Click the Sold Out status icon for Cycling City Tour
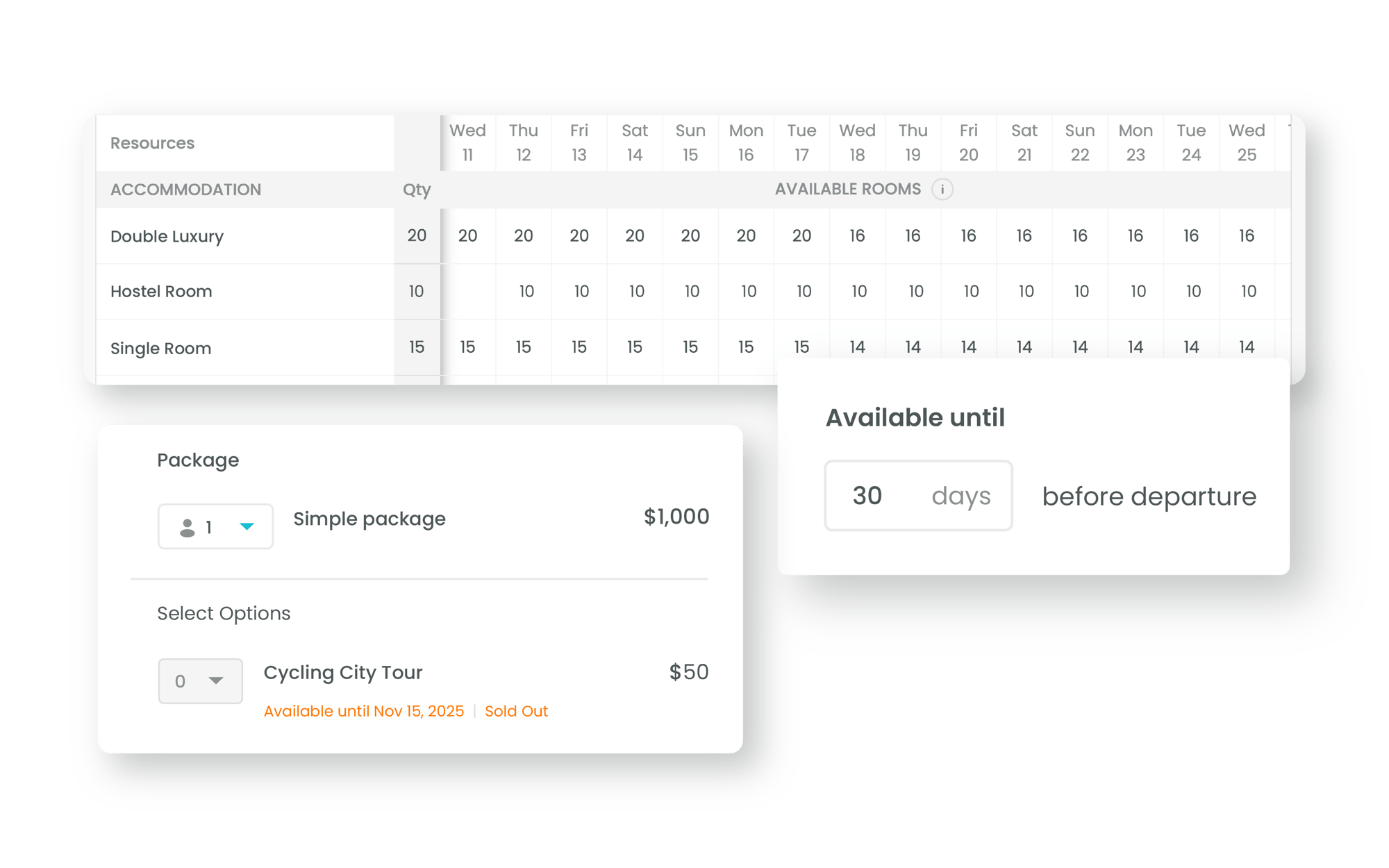Image resolution: width=1389 pixels, height=868 pixels. pyautogui.click(x=515, y=710)
